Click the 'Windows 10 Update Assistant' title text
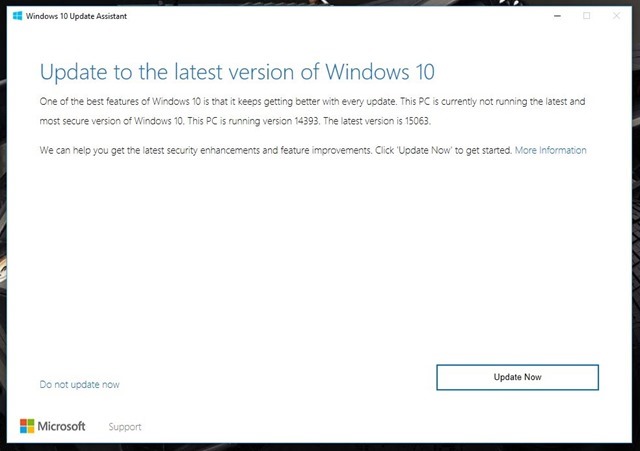Screen dimensions: 640x451 pos(75,15)
